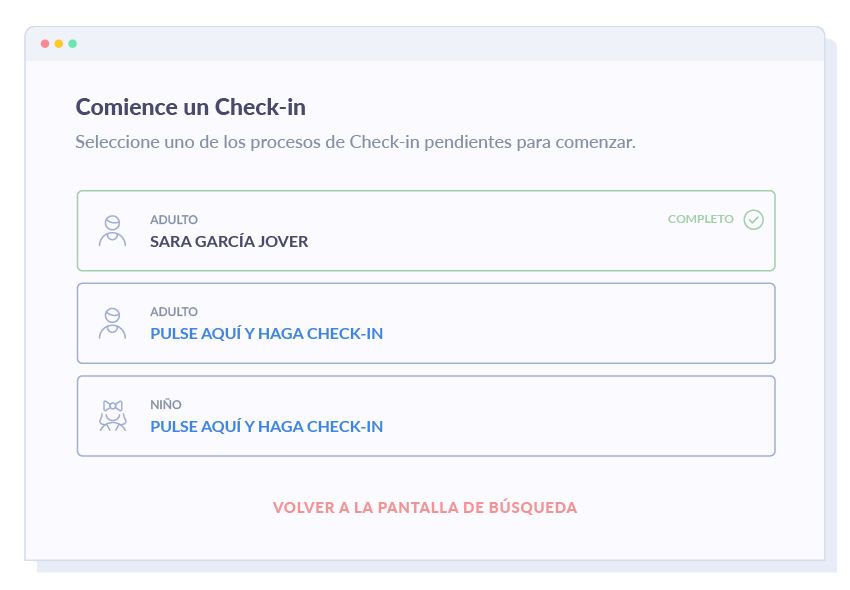Select the name SARA GARCÍA JOVER
The height and width of the screenshot is (590, 850).
(229, 241)
